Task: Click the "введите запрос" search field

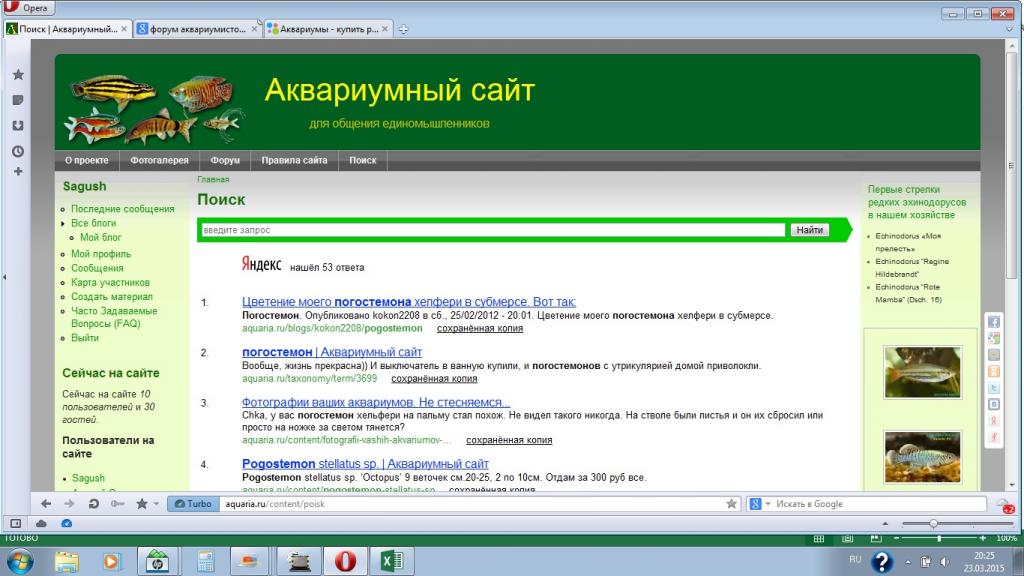Action: tap(493, 230)
